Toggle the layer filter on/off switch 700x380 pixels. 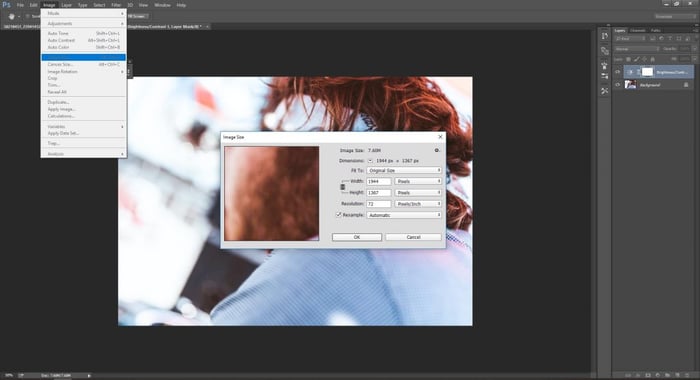point(696,38)
